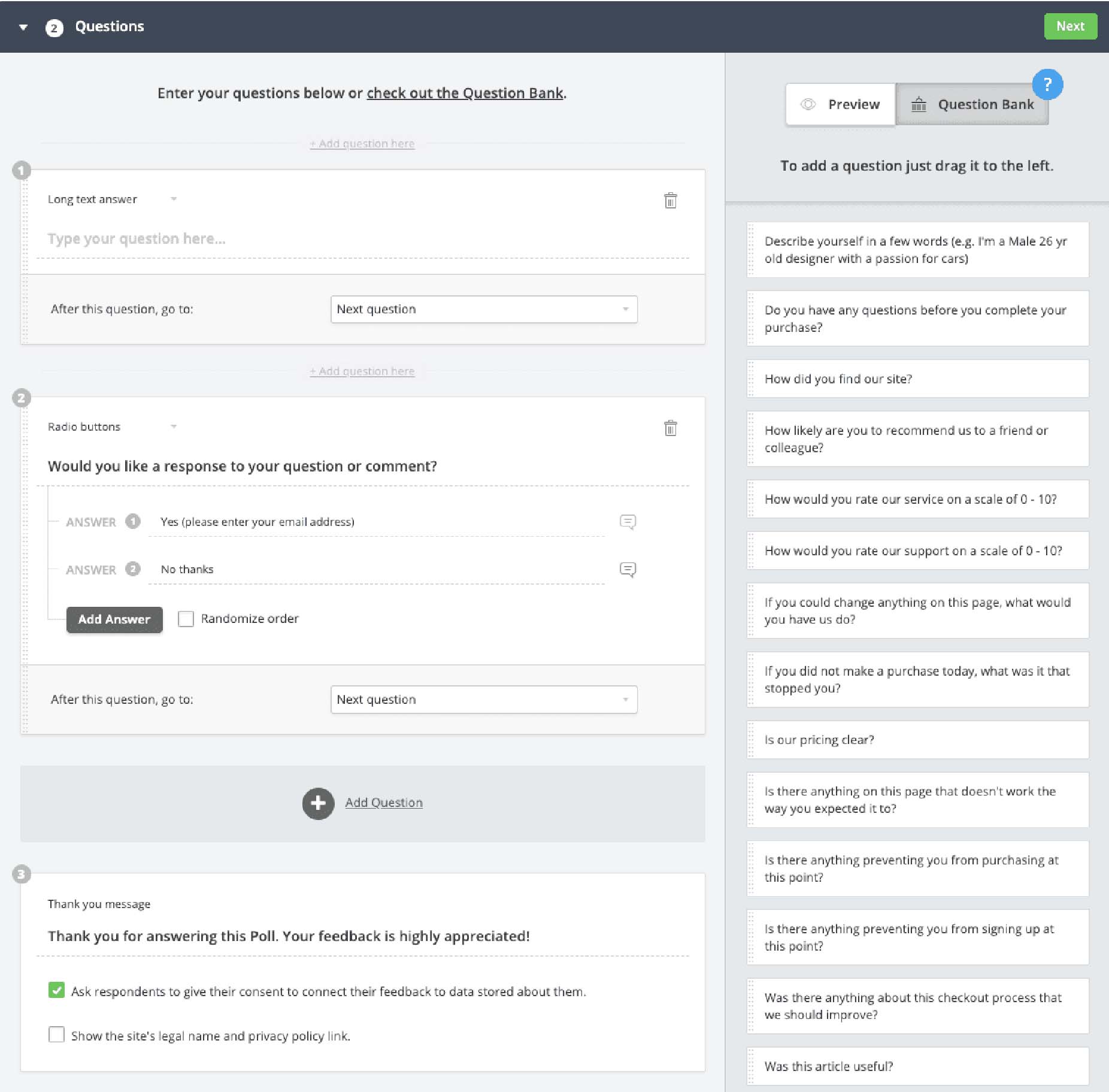The image size is (1109, 1092).
Task: Click the plus circle Add Question icon
Action: 318,803
